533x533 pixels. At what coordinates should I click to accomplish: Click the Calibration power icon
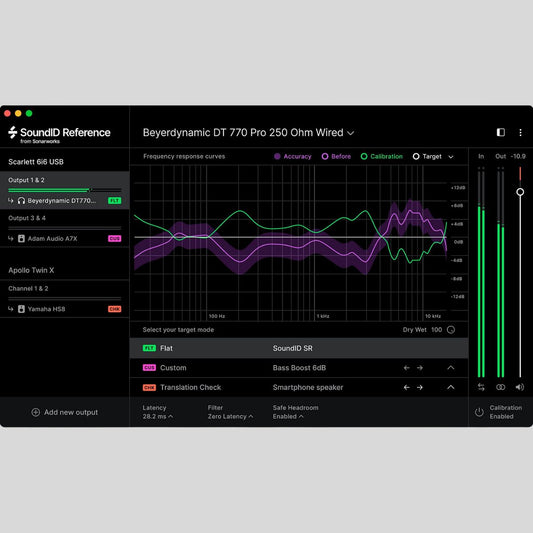tap(479, 412)
